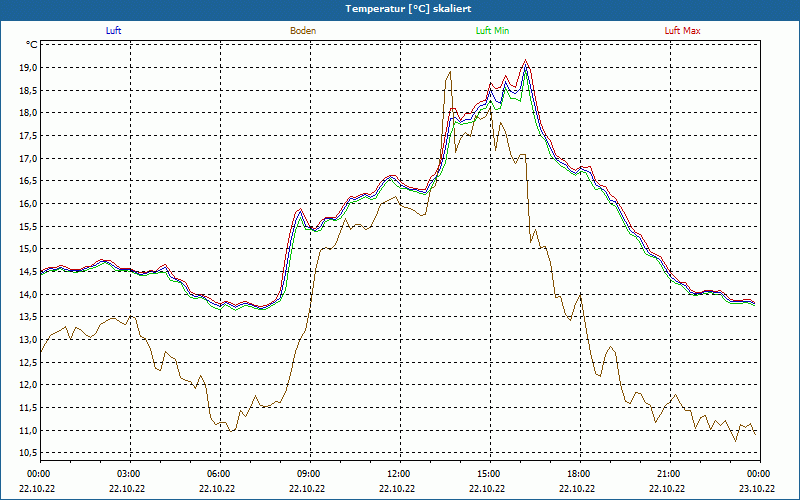Click the 18:00 time axis label
This screenshot has width=800, height=500.
[578, 474]
